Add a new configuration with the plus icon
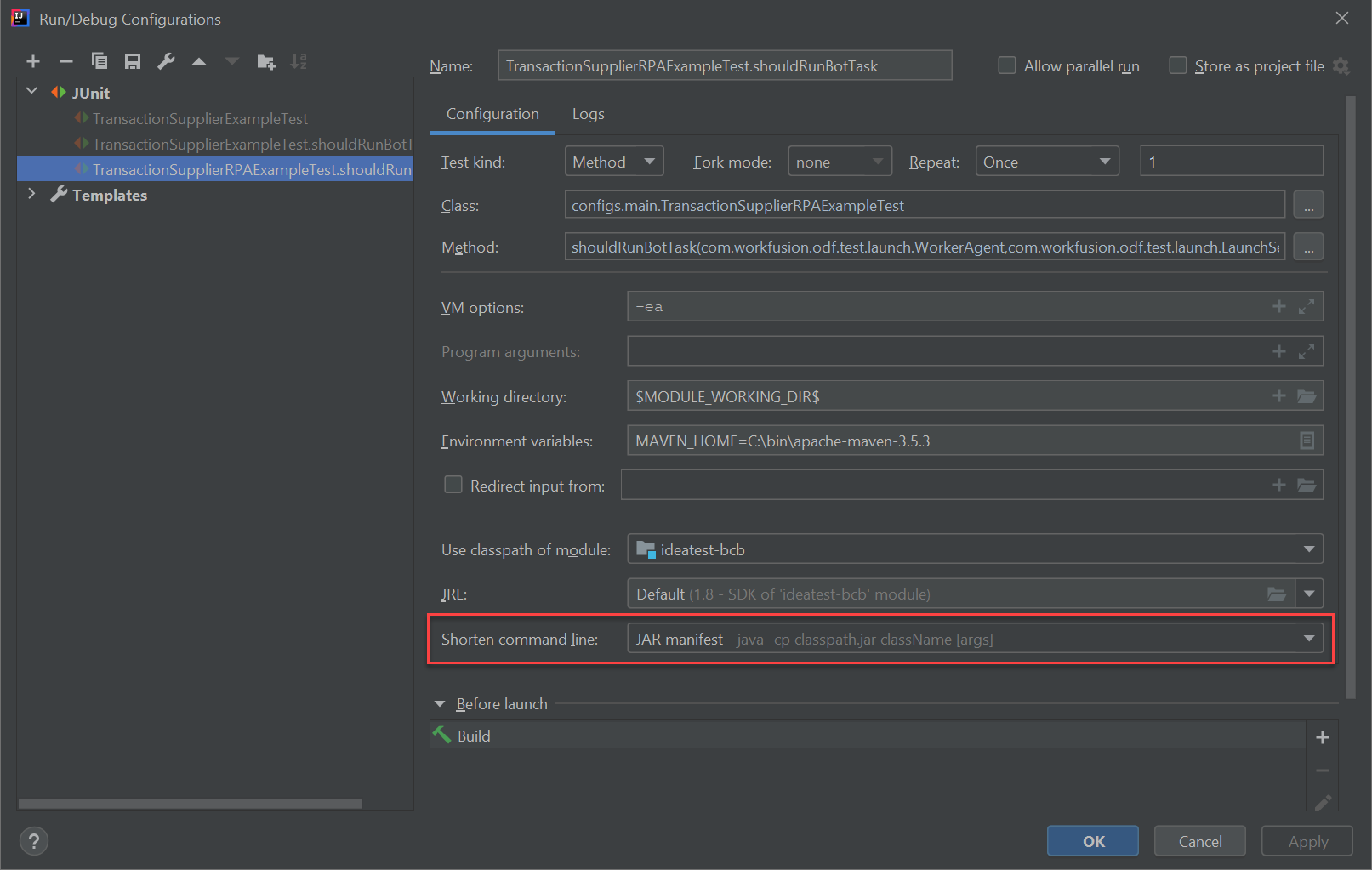The width and height of the screenshot is (1372, 870). coord(33,61)
